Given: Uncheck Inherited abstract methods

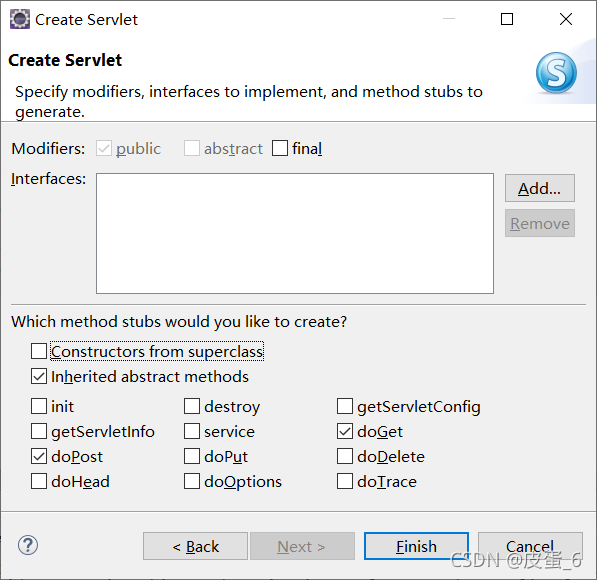Looking at the screenshot, I should (39, 376).
